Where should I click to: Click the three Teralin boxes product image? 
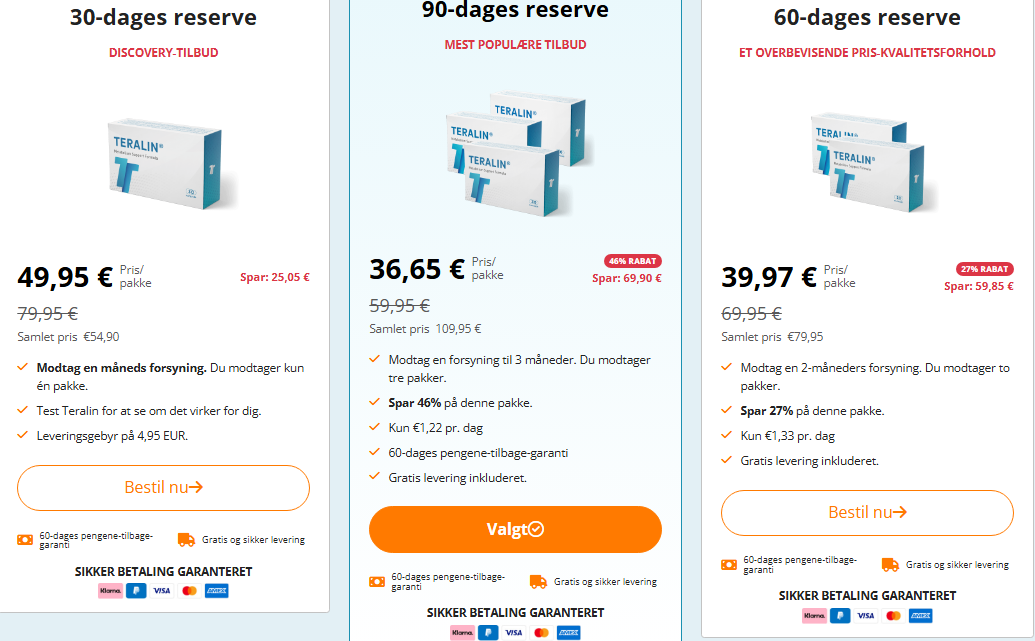(516, 150)
